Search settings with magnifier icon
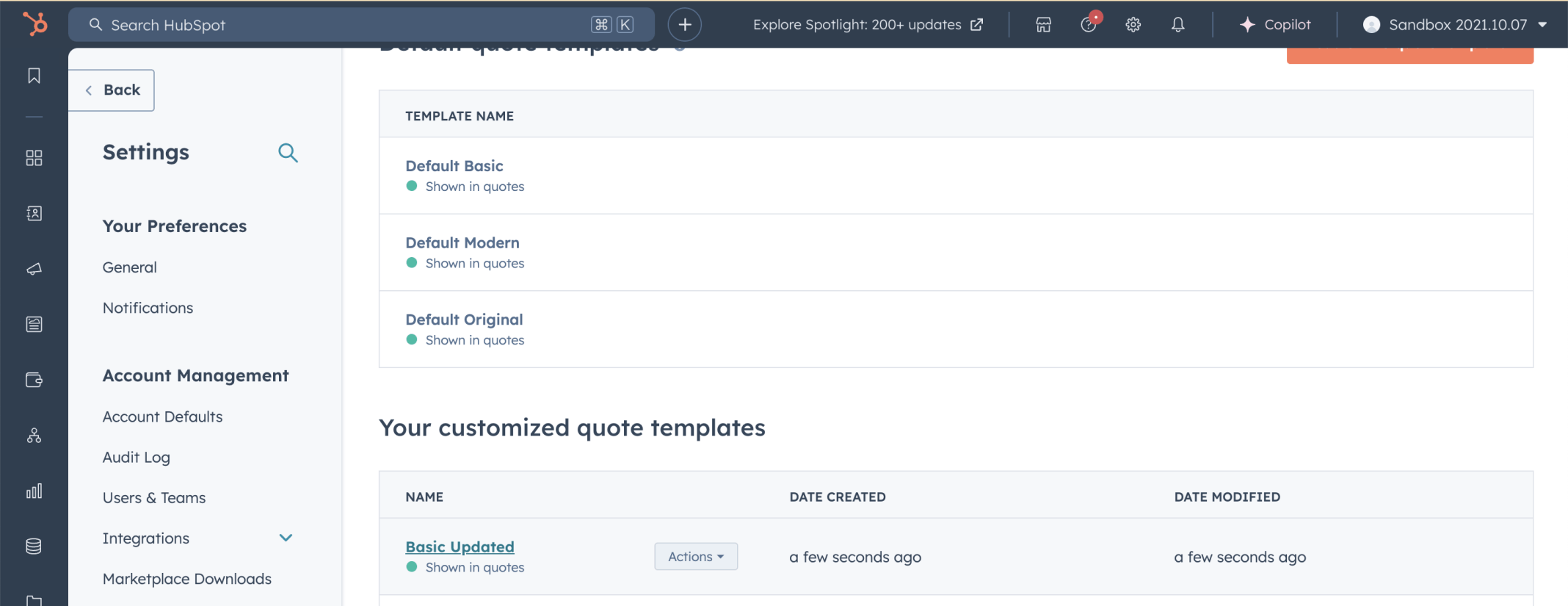 pos(288,153)
